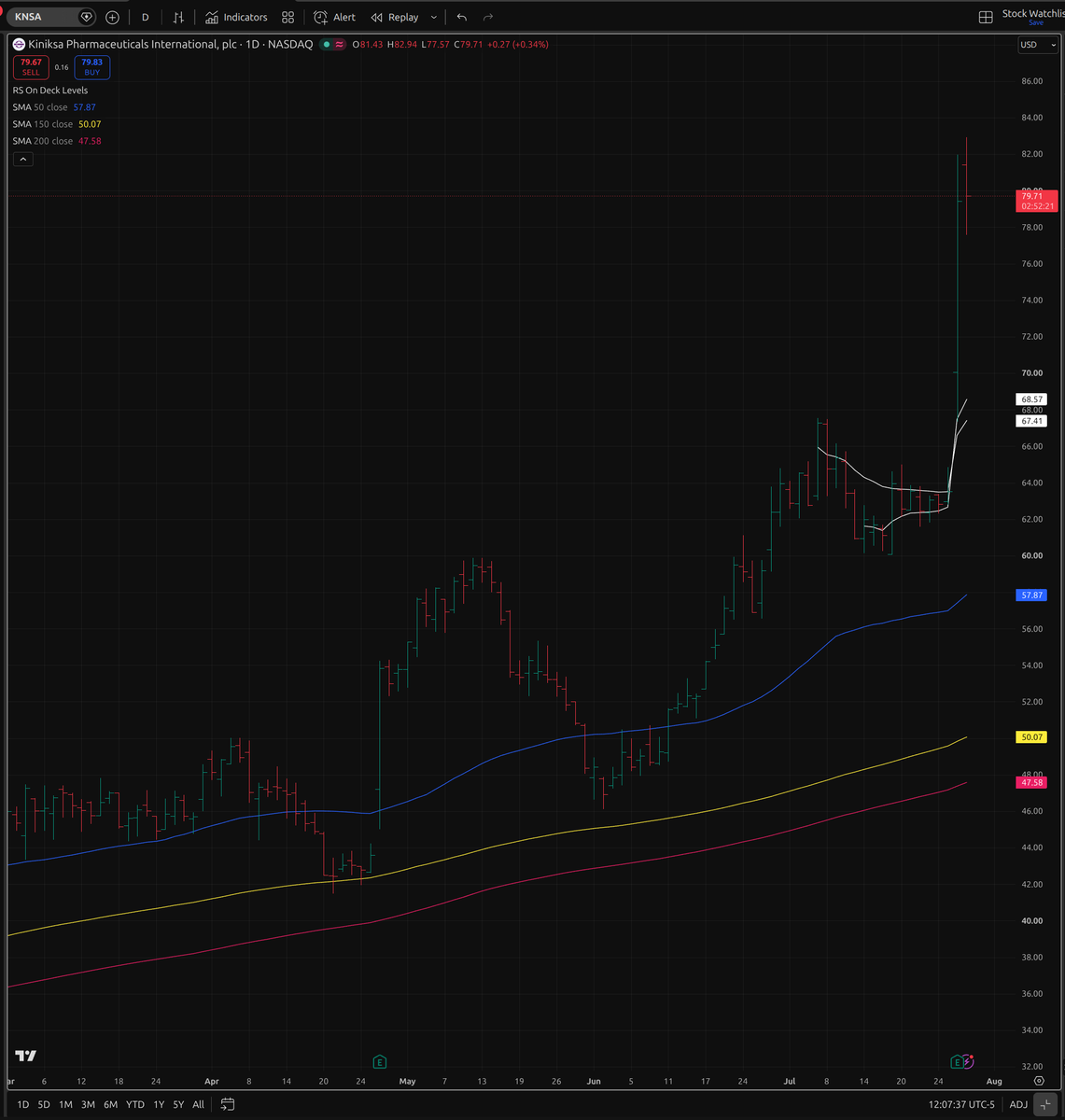Click the 47.58 red price label
The height and width of the screenshot is (1120, 1065).
click(x=1032, y=782)
